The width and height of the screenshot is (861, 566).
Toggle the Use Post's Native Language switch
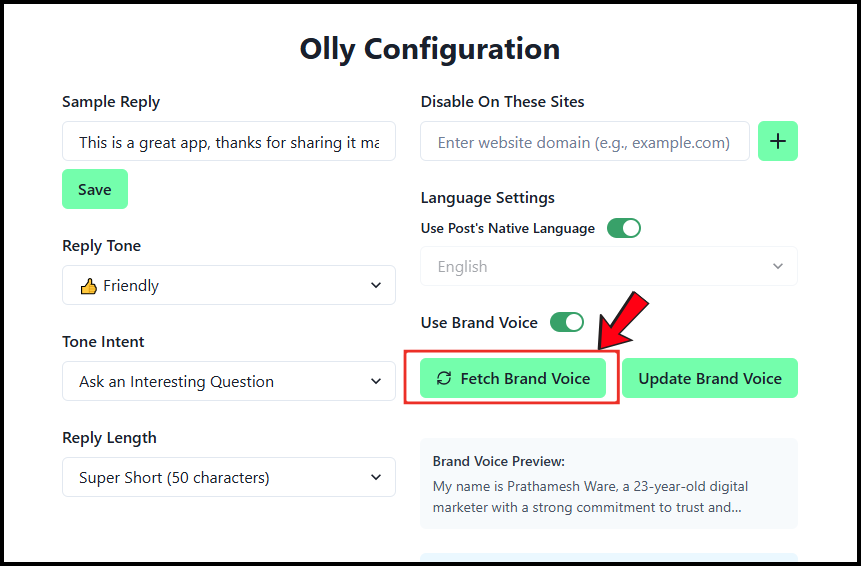[624, 228]
